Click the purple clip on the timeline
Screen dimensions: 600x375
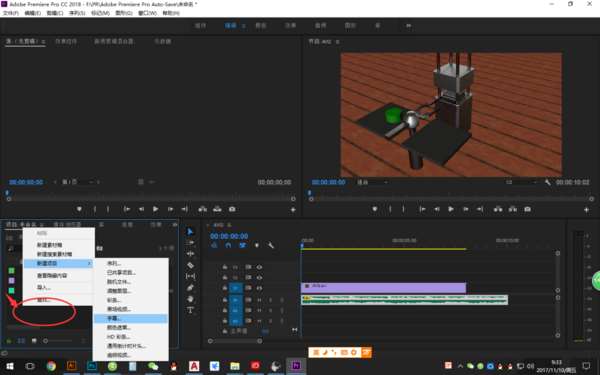(383, 288)
